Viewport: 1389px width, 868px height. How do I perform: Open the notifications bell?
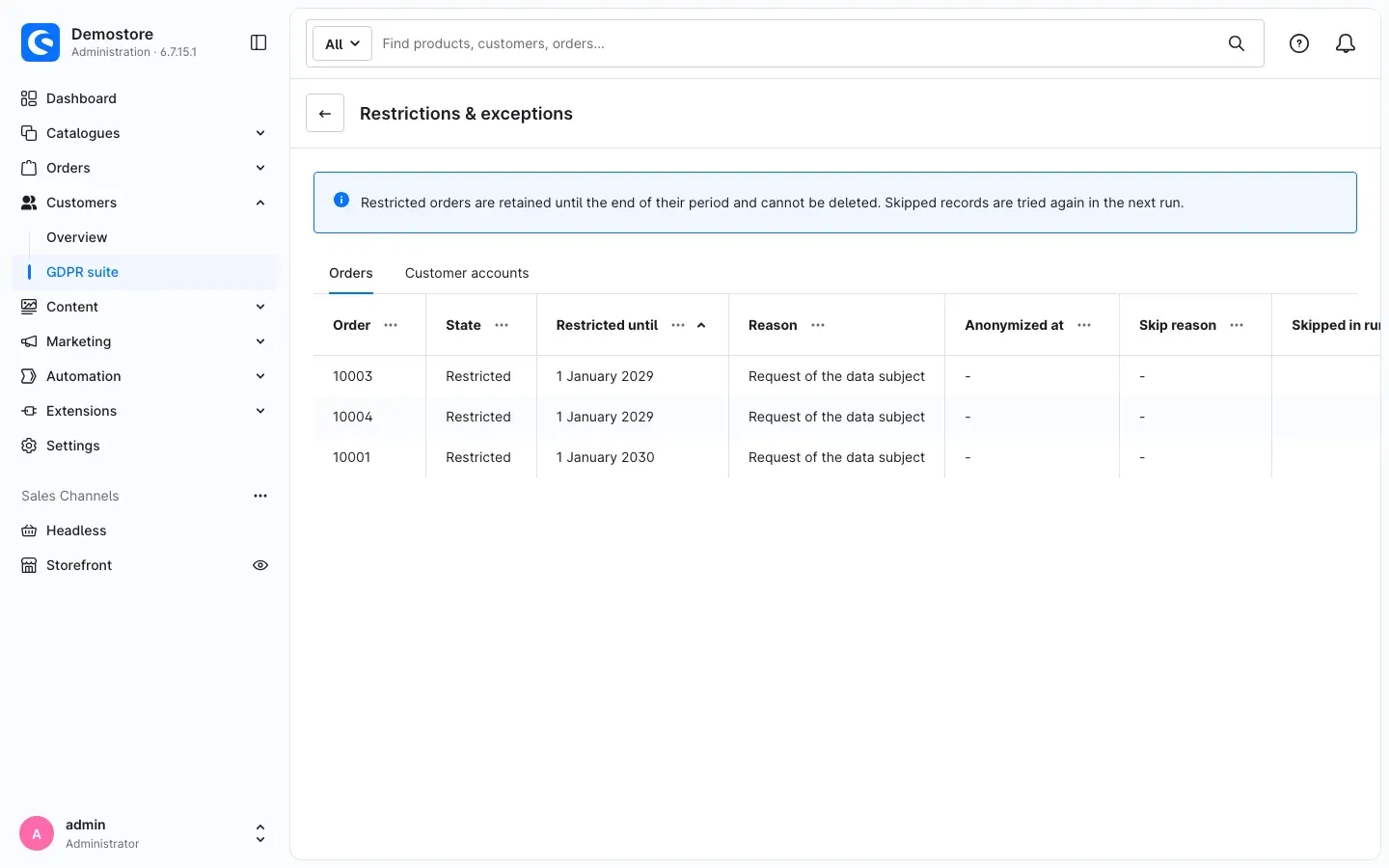click(x=1346, y=43)
